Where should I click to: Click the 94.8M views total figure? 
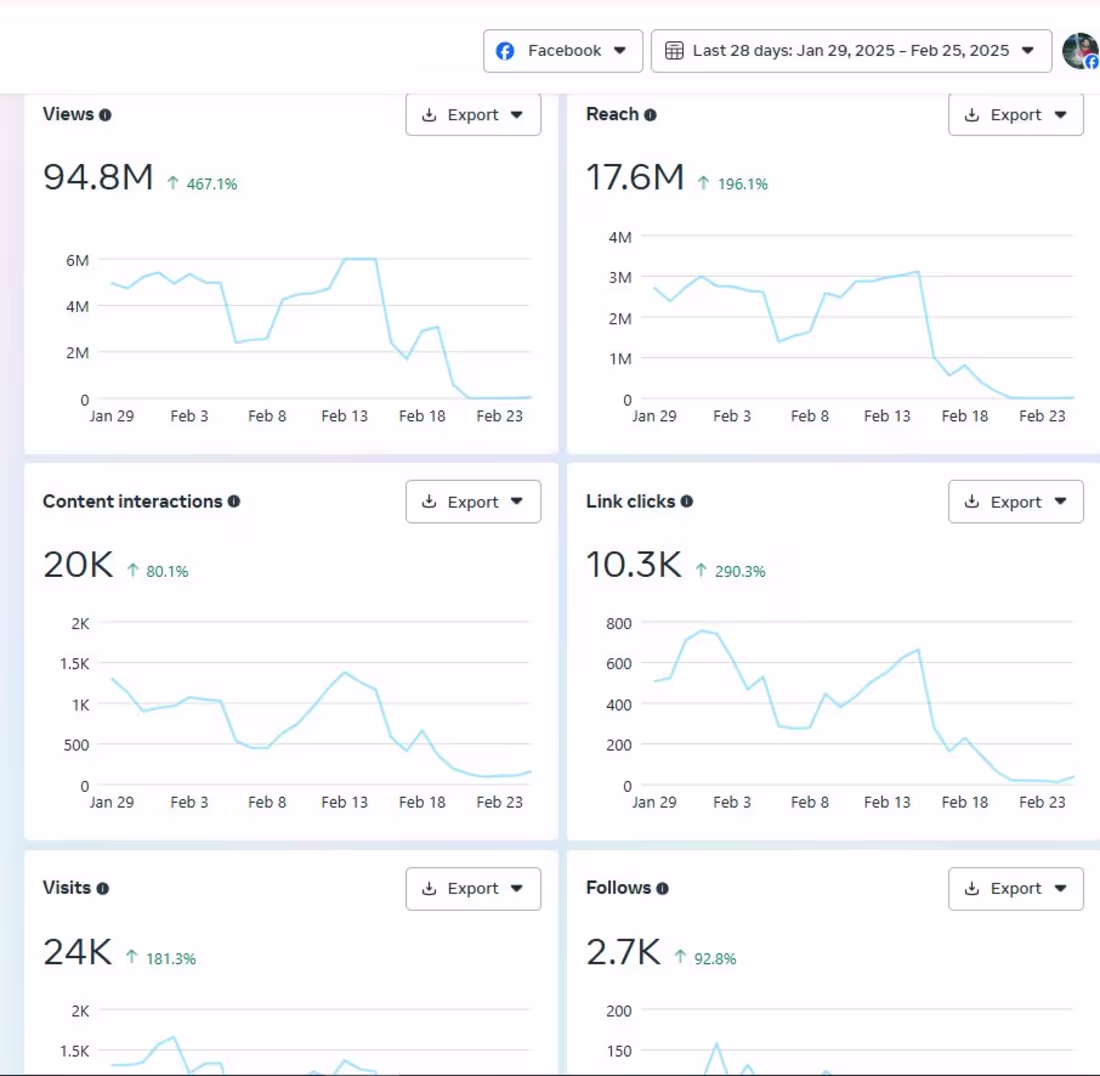point(98,177)
